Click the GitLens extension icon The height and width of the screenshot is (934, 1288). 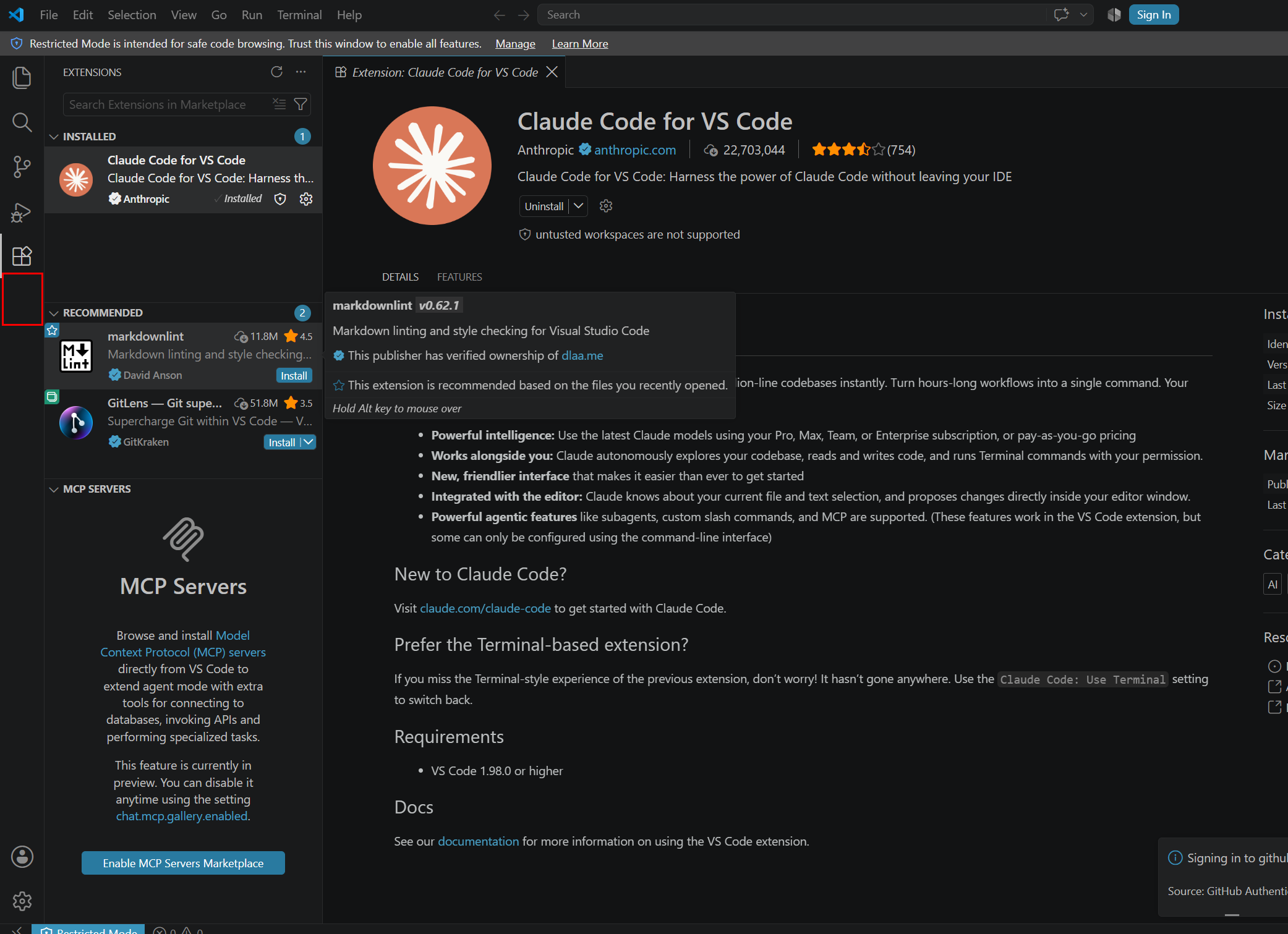click(76, 423)
